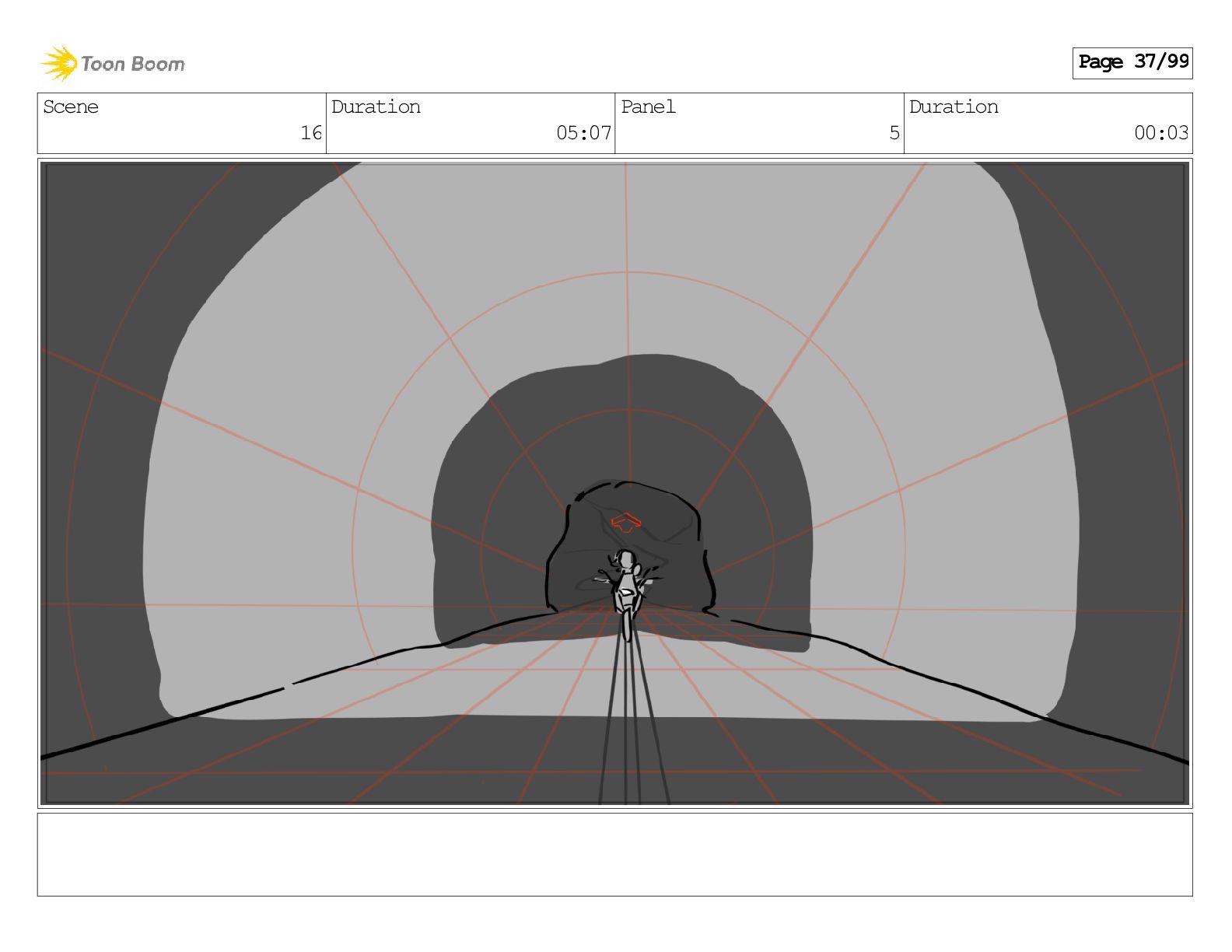
Task: Click the 'Page 37/99' label
Action: [1132, 62]
